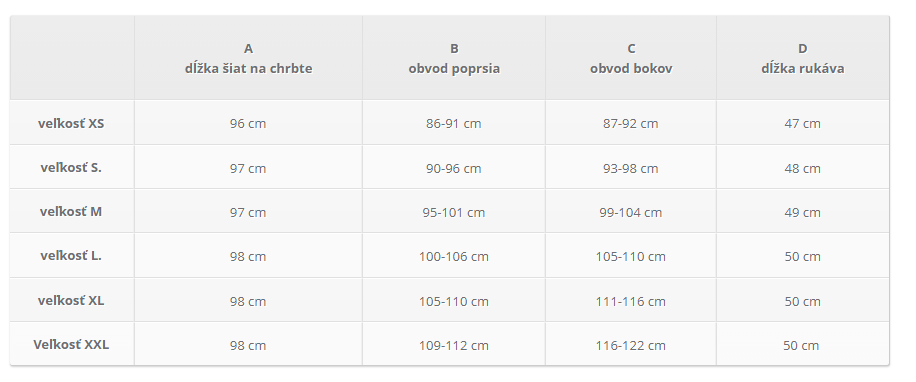Select the 'veľkosť S.' row label

click(x=71, y=168)
